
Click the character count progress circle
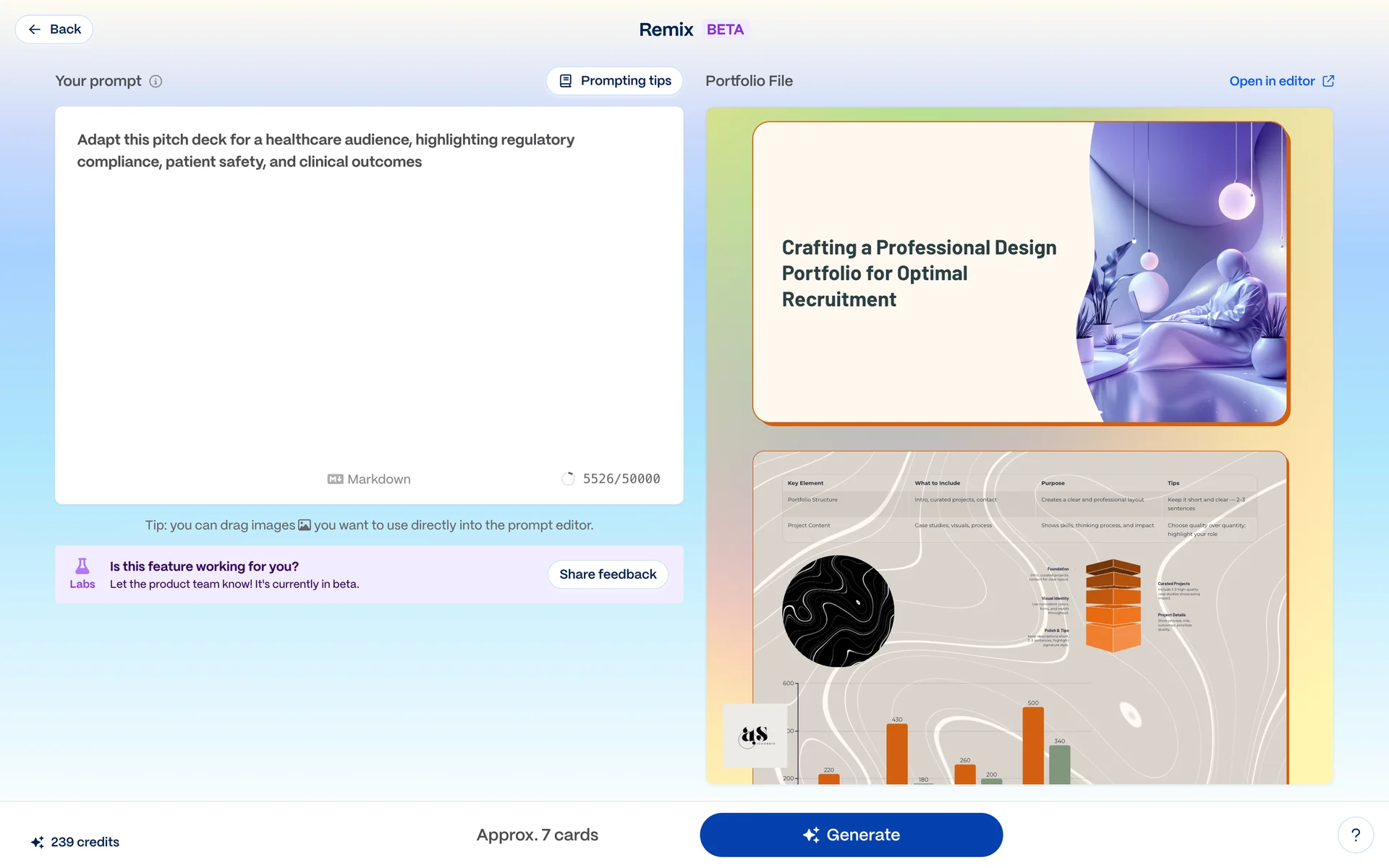(x=568, y=479)
